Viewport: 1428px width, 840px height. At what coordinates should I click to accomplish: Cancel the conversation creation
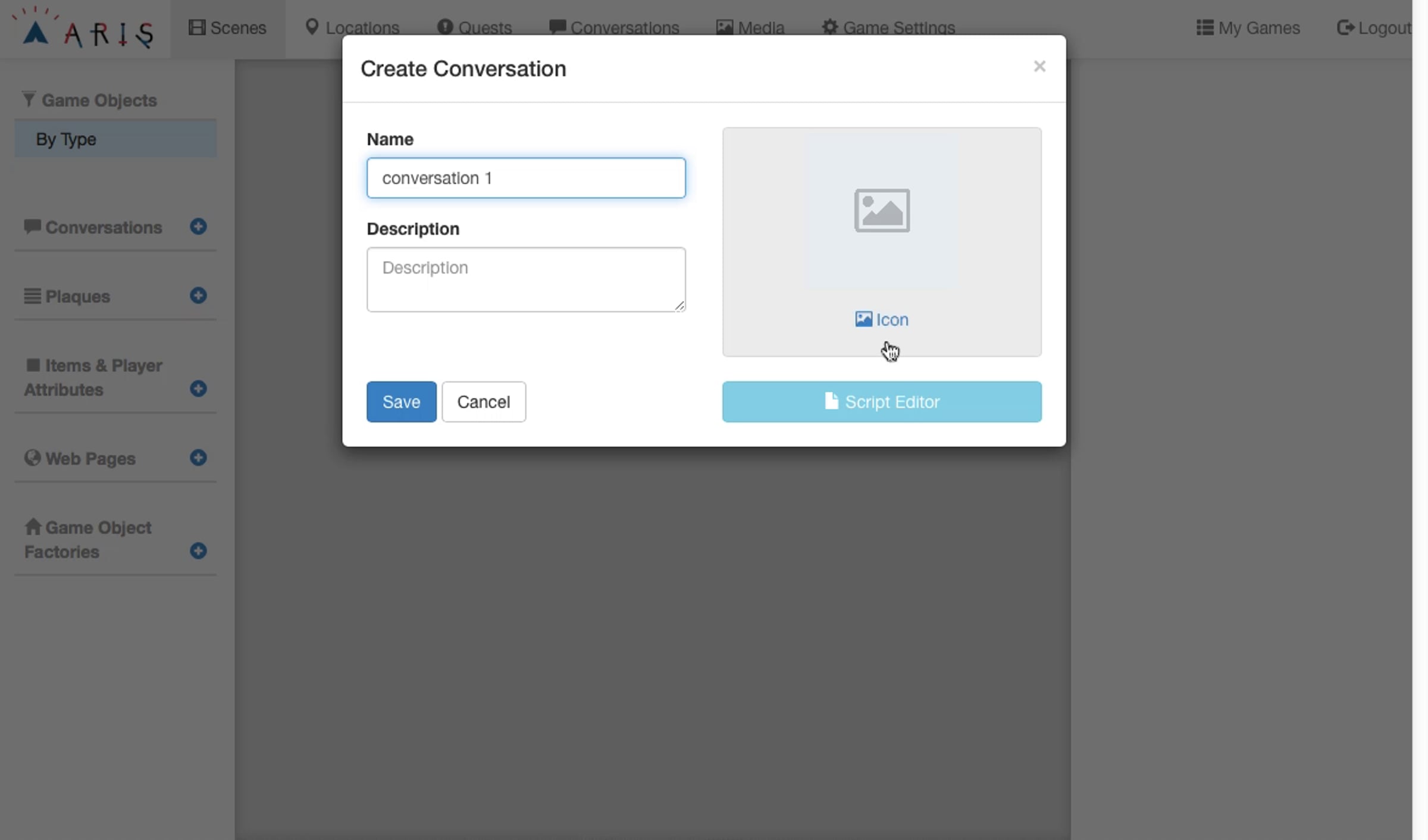[483, 402]
